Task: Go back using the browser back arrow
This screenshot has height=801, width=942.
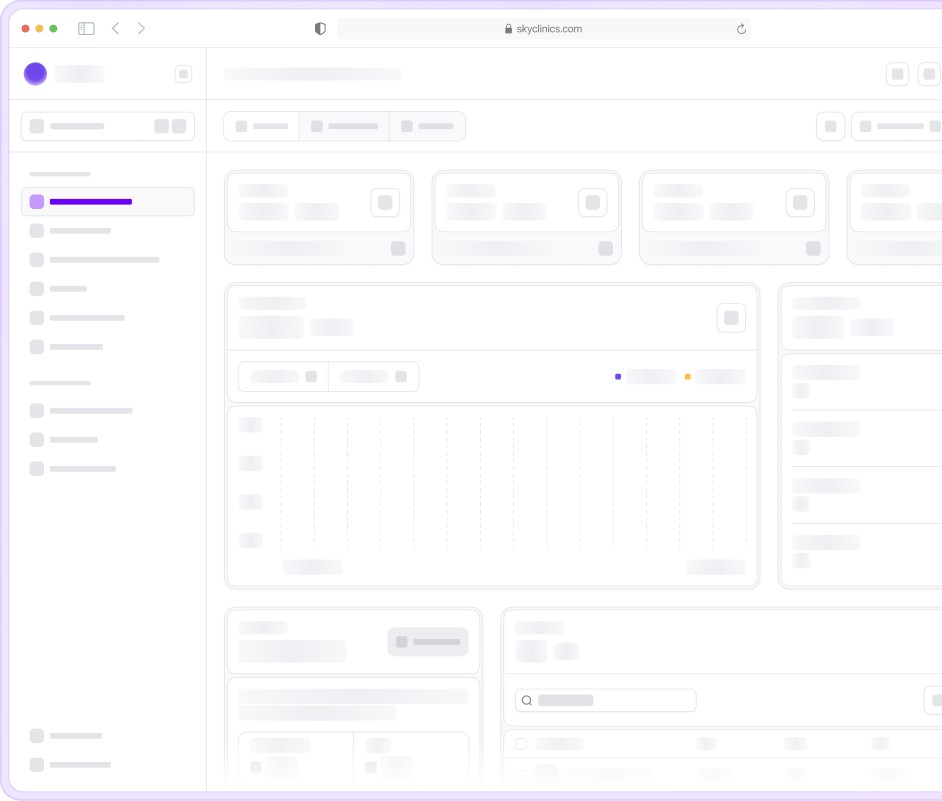Action: coord(116,29)
